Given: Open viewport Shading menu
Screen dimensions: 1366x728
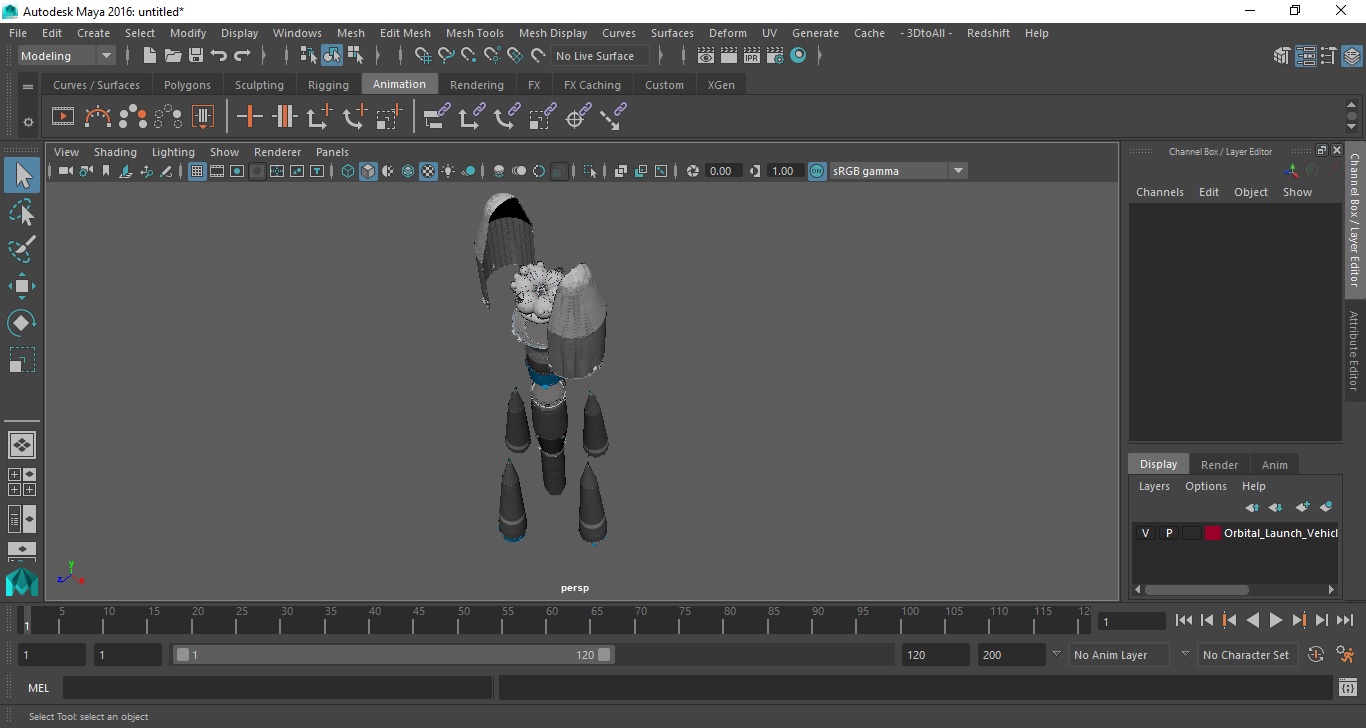Looking at the screenshot, I should point(115,152).
